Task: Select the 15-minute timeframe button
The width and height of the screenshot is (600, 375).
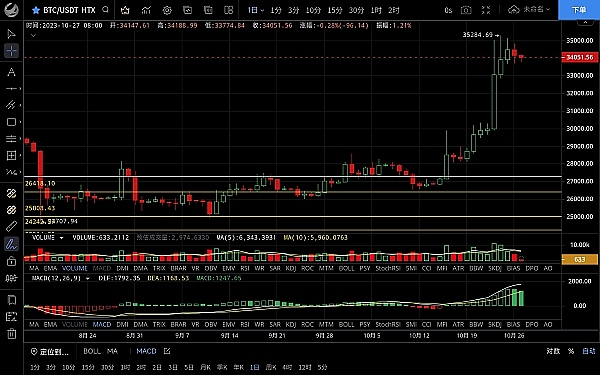Action: 335,10
